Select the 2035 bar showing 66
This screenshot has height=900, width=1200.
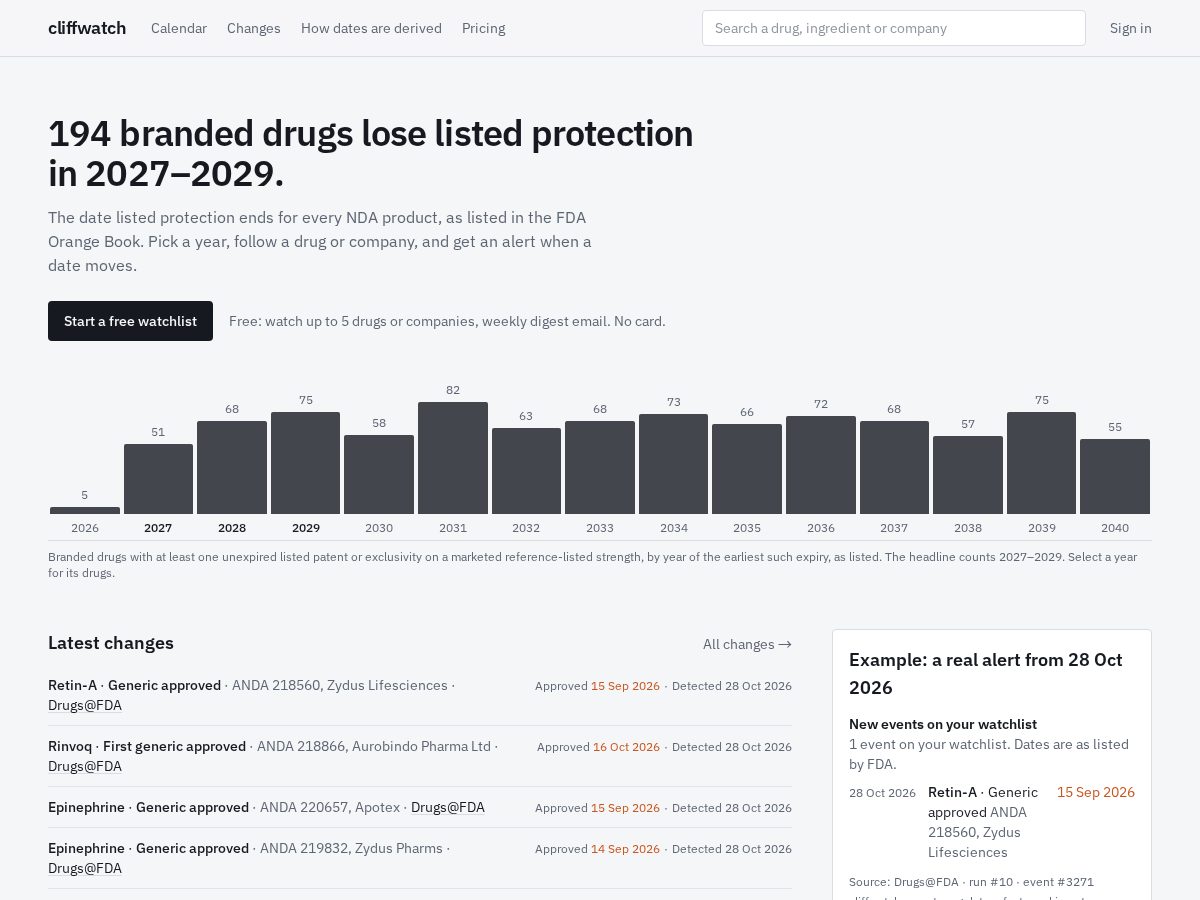(x=747, y=469)
